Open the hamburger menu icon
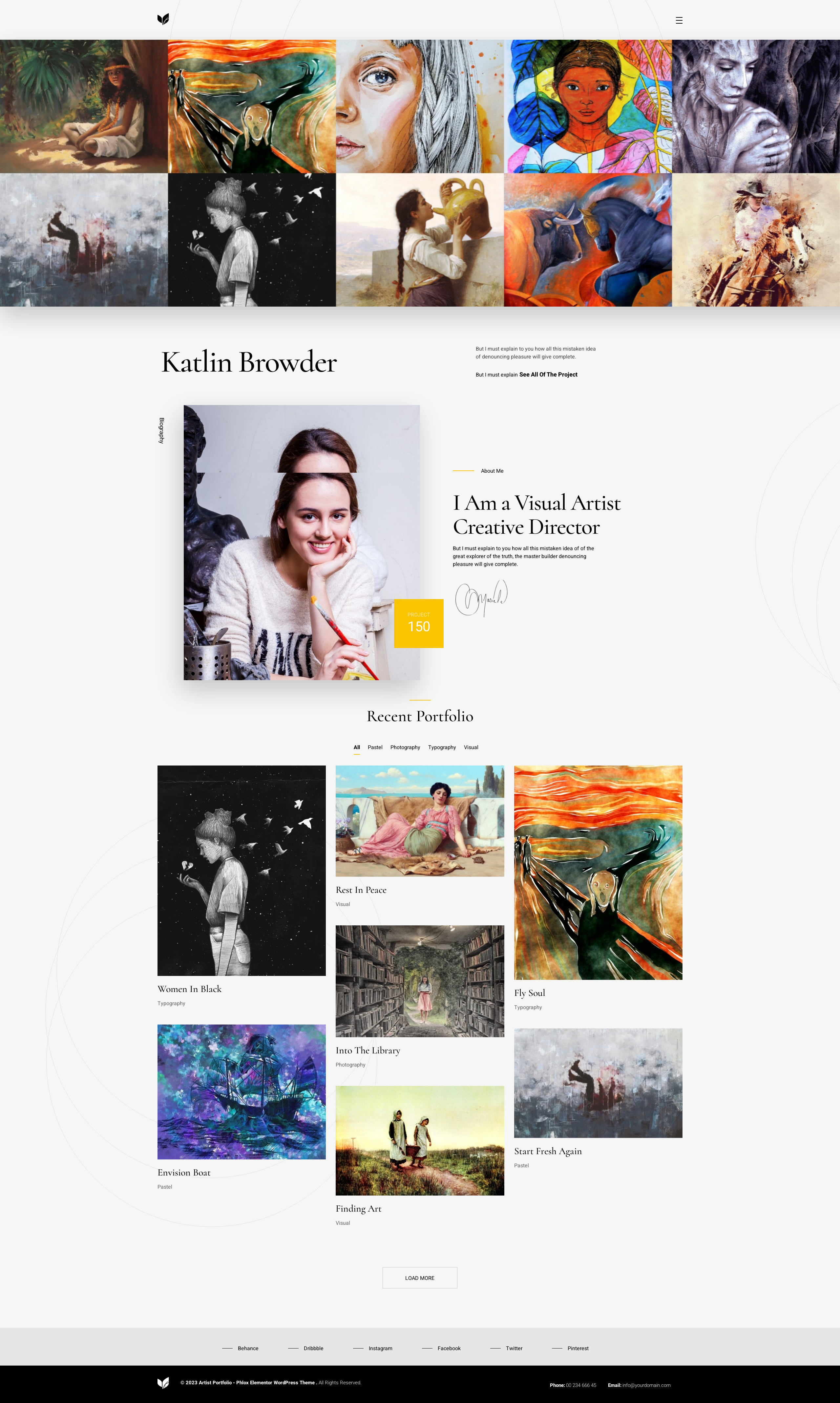The image size is (840, 1403). (x=679, y=20)
